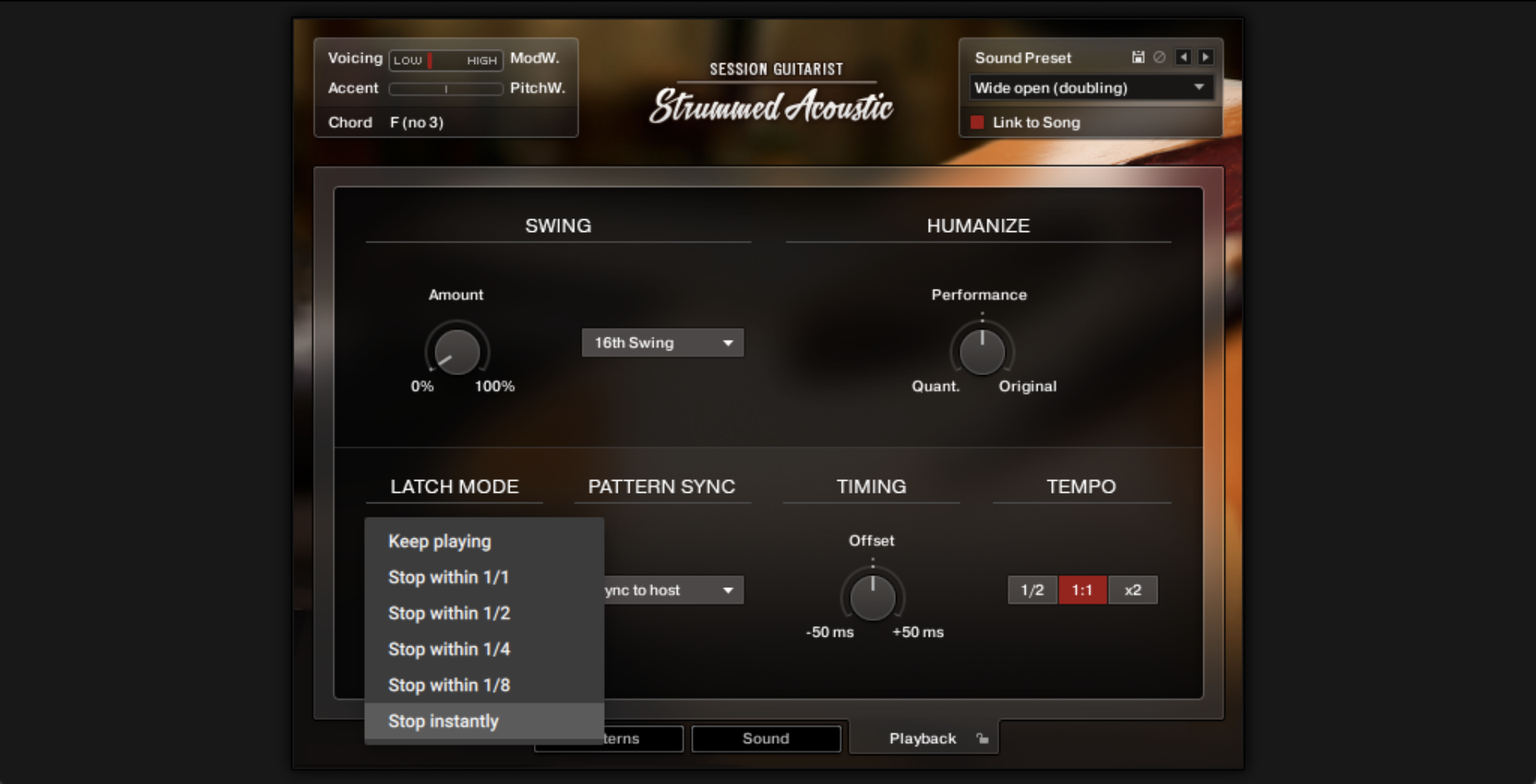
Task: Click the Voicing low/high slider
Action: click(x=445, y=59)
